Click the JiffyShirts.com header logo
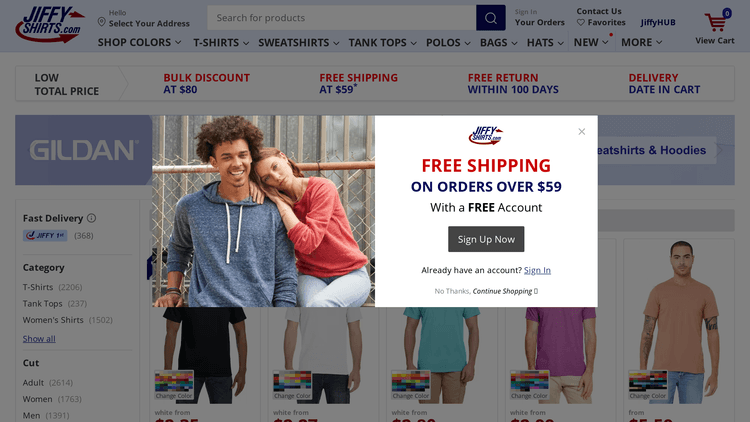The image size is (750, 422). point(50,24)
